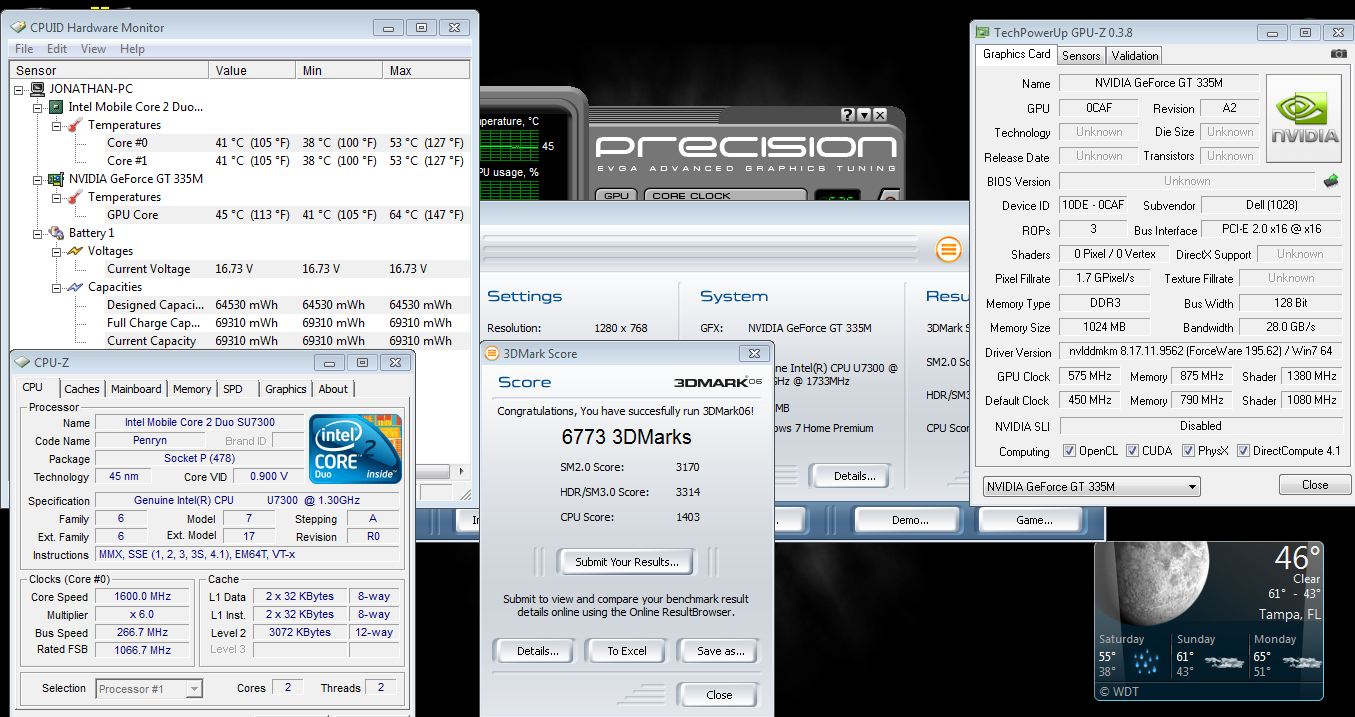Viewport: 1355px width, 717px height.
Task: Collapse the Battery 1 node
Action: 38,233
